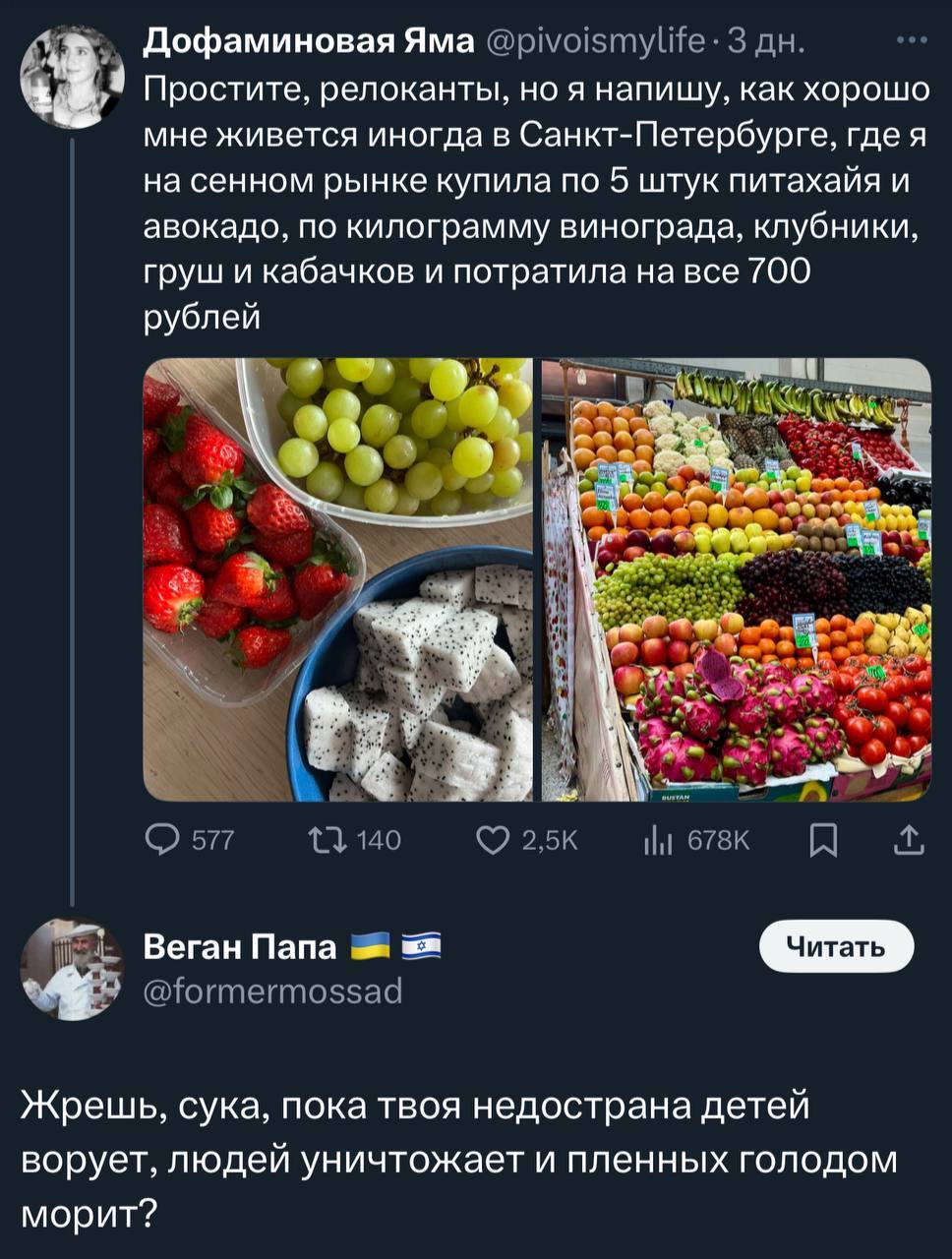
Task: Open Веган Папа profile avatar
Action: (72, 969)
